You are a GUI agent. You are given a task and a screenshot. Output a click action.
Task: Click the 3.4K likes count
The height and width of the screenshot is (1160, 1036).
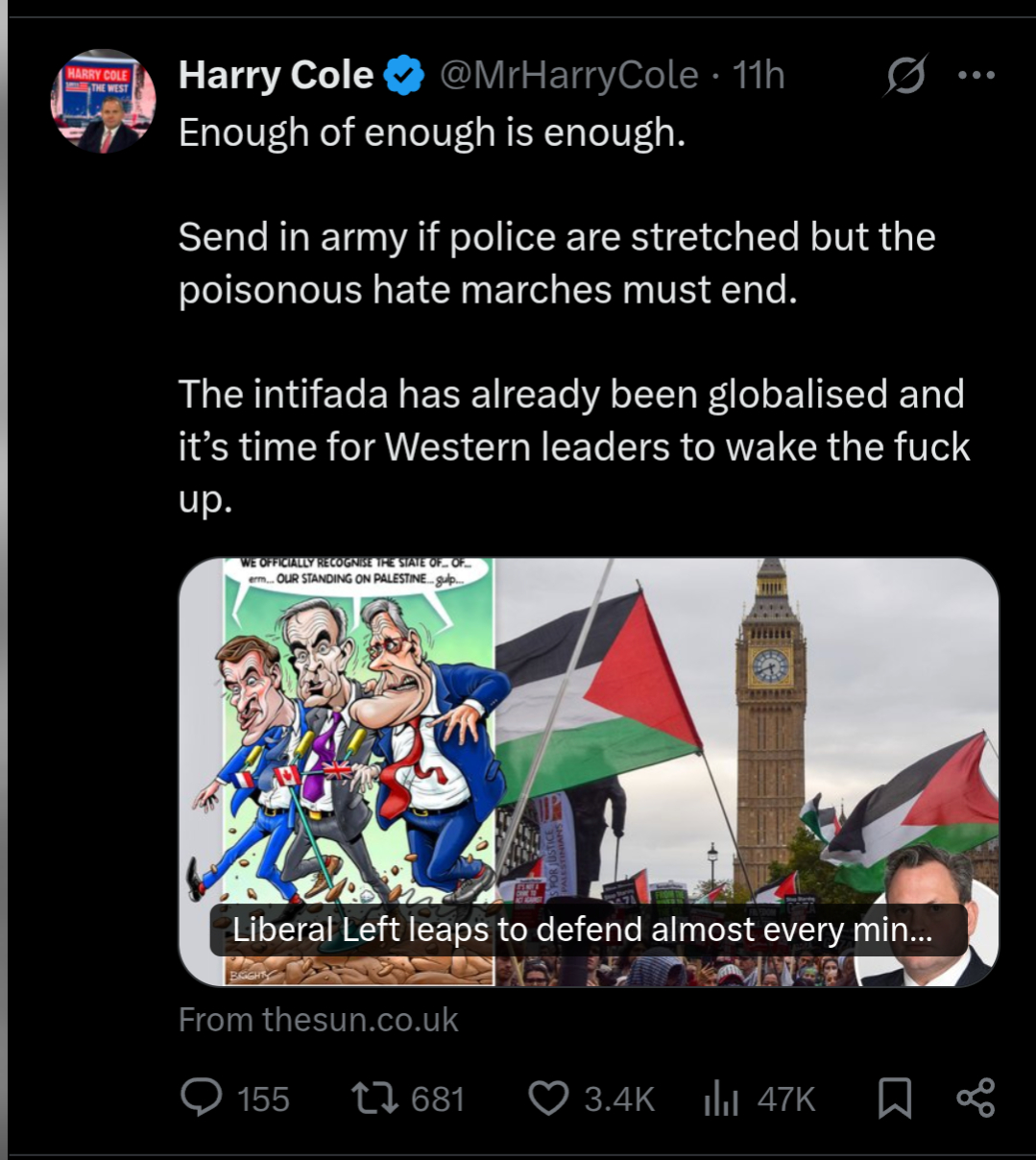[619, 1099]
